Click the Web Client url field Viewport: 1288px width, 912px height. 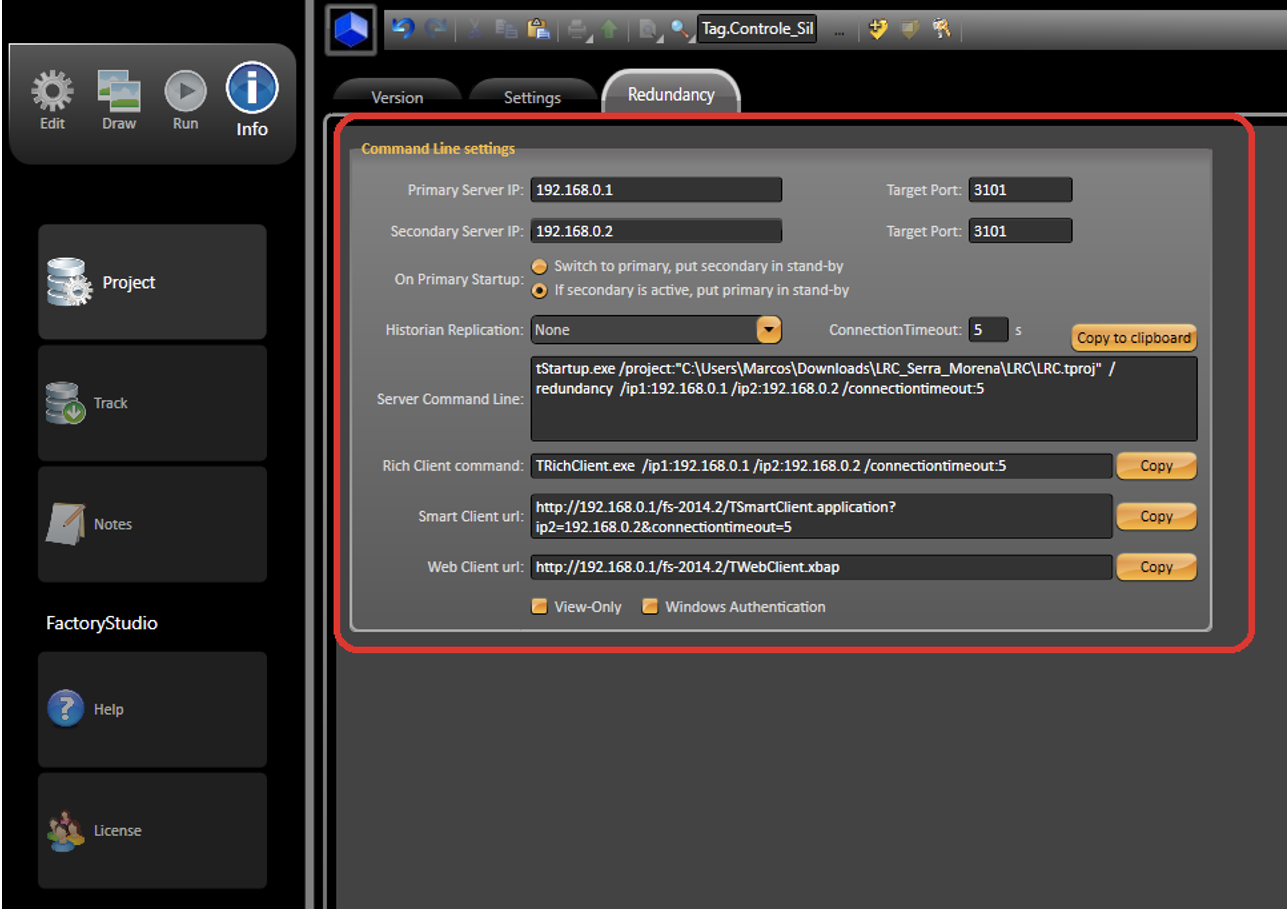point(821,567)
